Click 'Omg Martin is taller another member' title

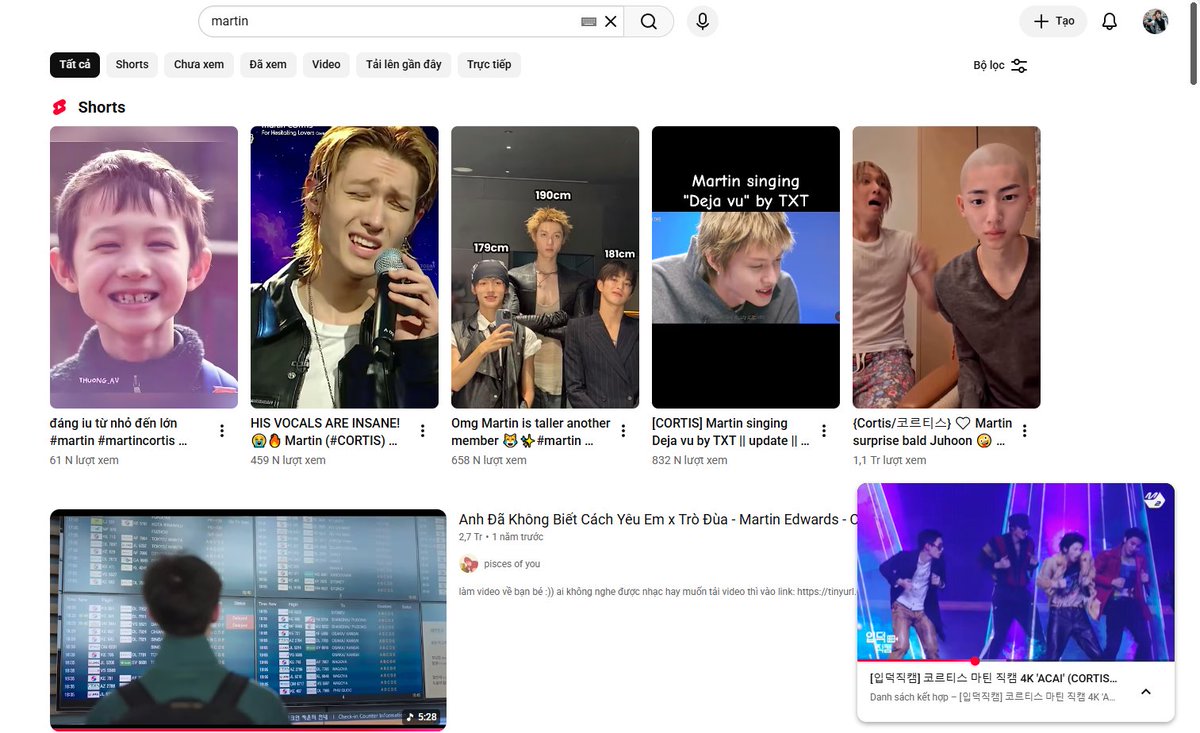click(531, 432)
